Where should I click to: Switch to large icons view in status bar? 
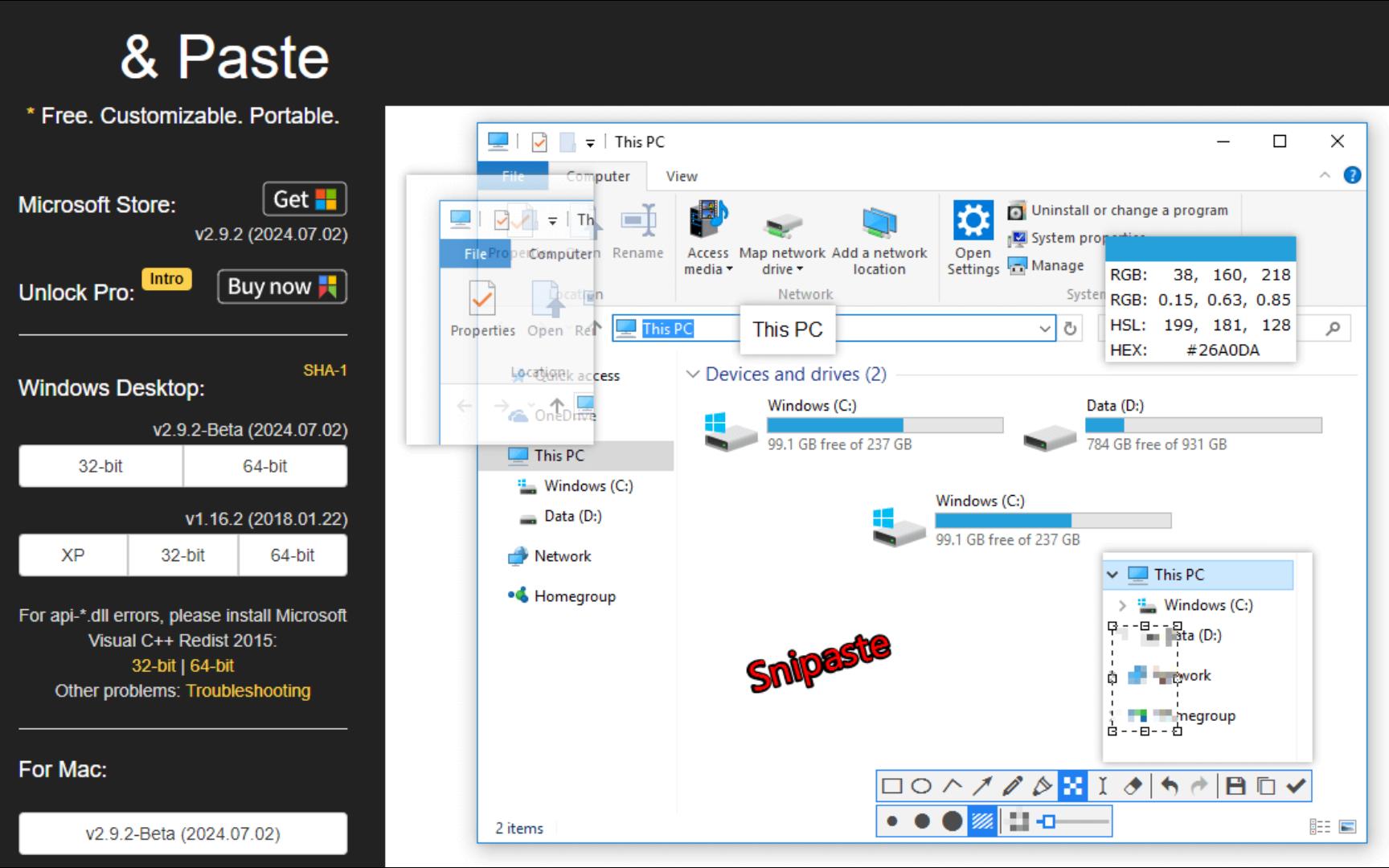click(x=1348, y=827)
